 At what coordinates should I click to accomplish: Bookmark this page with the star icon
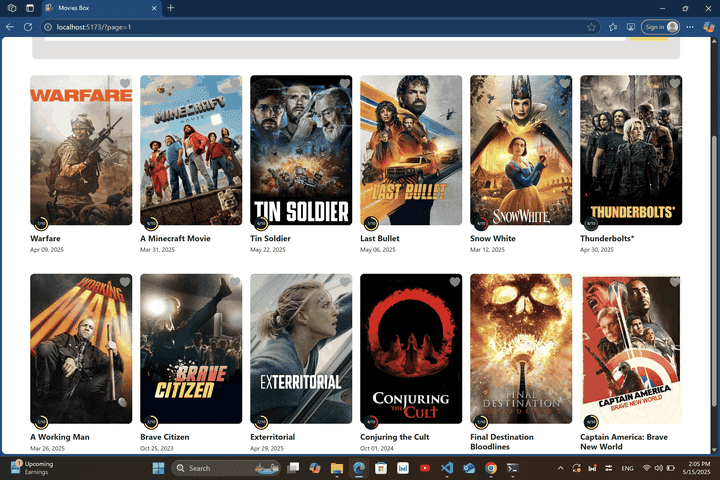(591, 27)
